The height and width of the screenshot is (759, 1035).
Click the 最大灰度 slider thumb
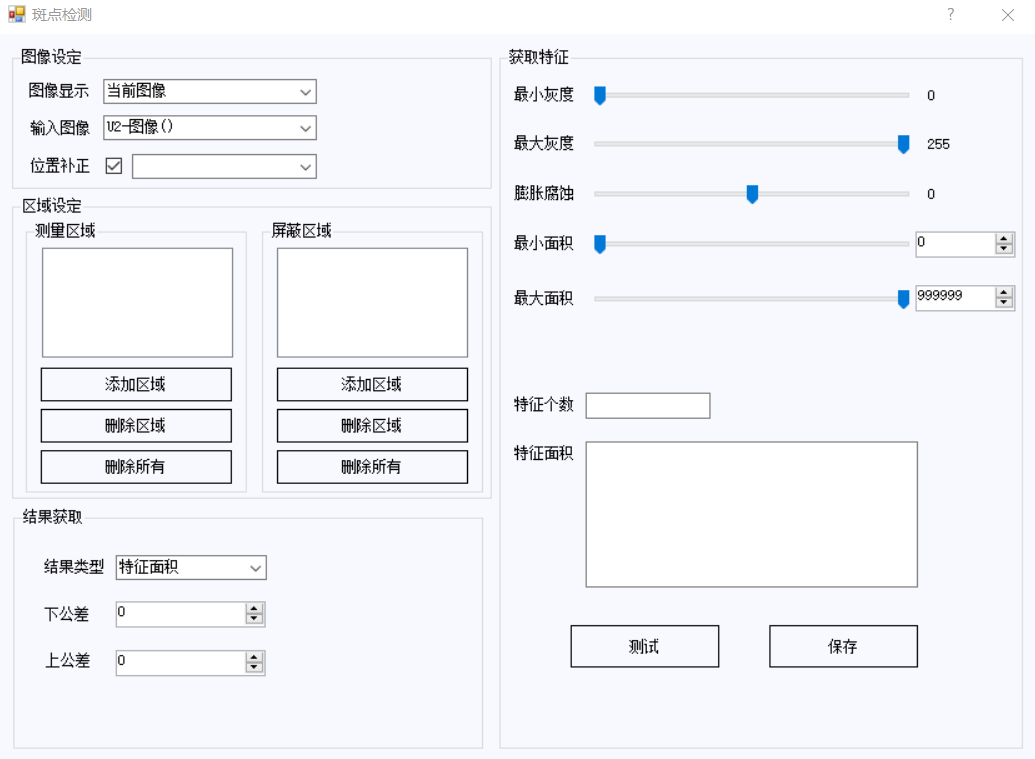tap(904, 144)
